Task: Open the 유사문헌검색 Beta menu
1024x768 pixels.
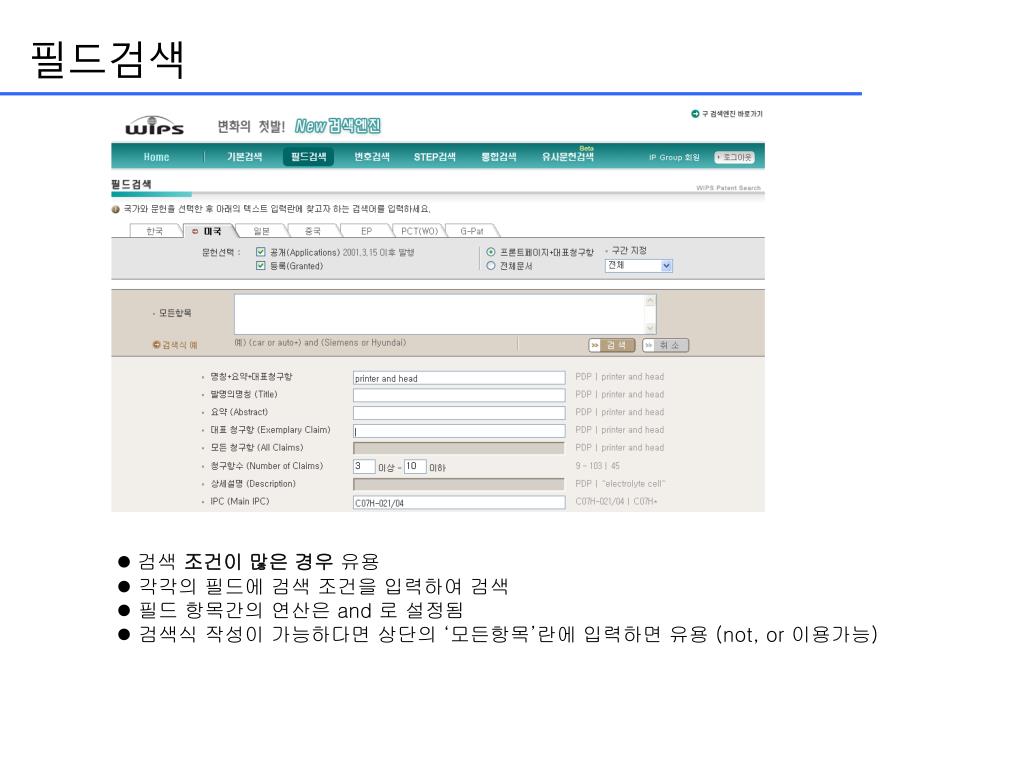Action: pos(568,155)
